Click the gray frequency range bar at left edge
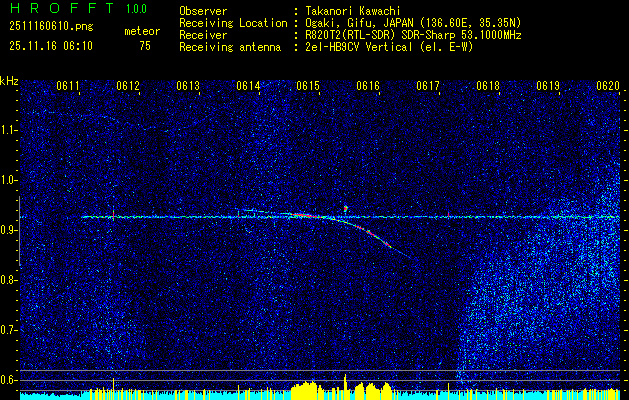Image resolution: width=629 pixels, height=400 pixels. pos(19,231)
